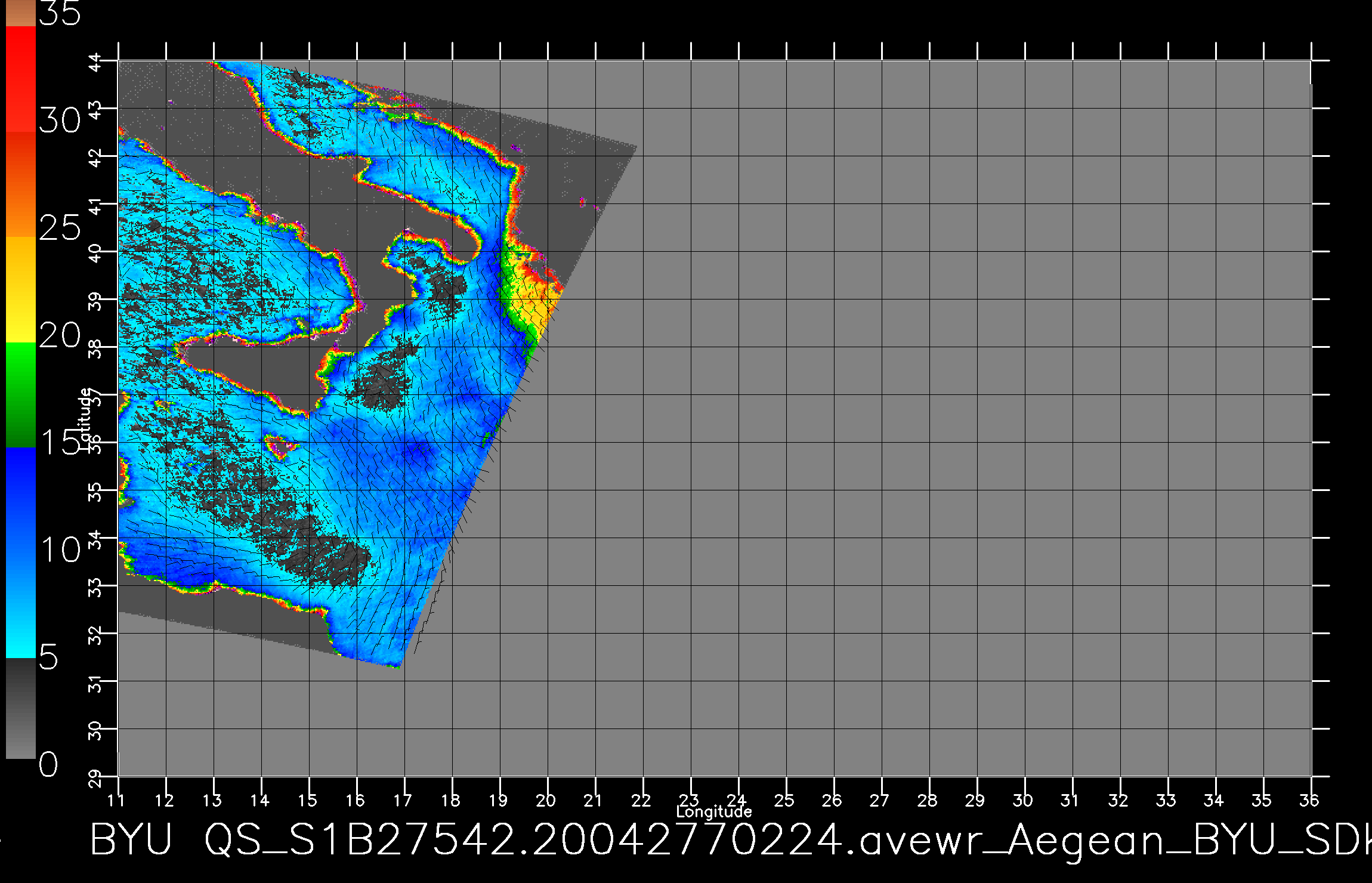Click latitude tick label 31 on vertical axis
1372x883 pixels.
click(x=95, y=682)
